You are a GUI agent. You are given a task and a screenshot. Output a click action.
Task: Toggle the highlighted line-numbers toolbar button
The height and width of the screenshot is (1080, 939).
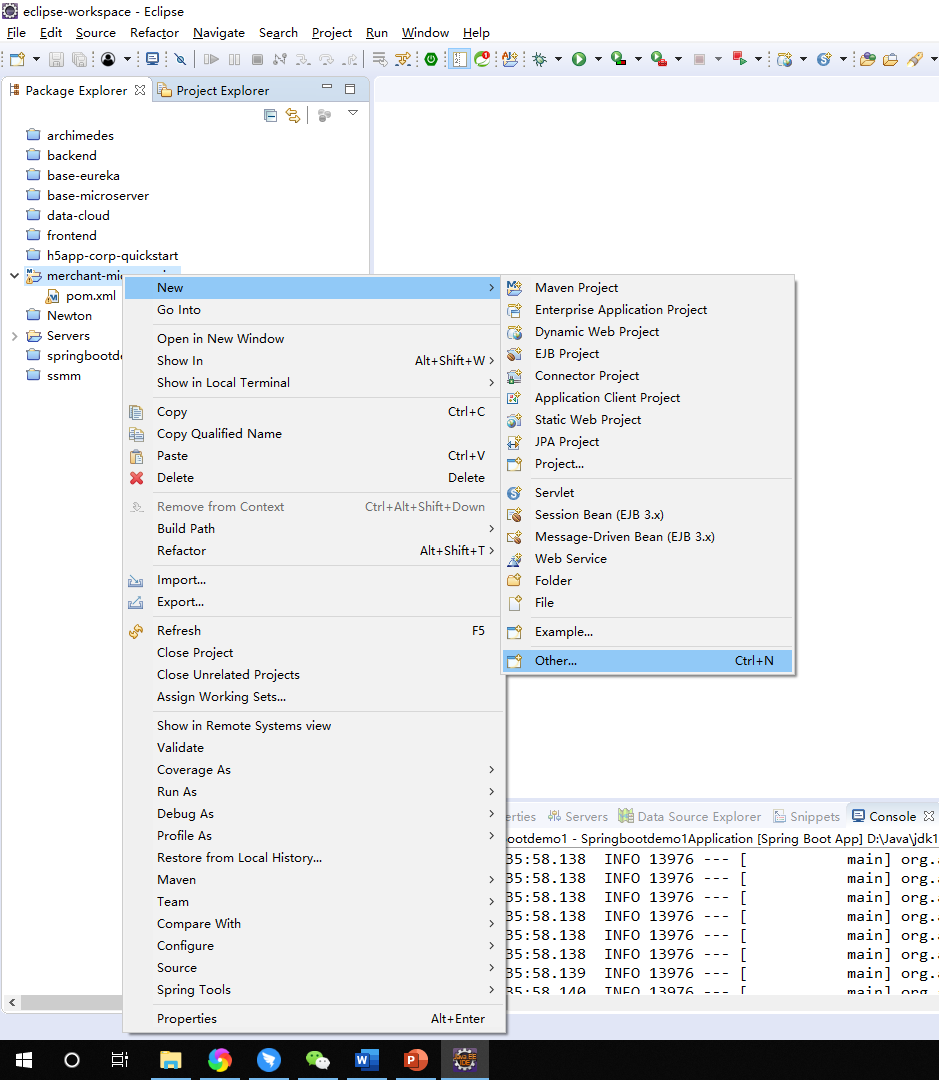[x=458, y=59]
